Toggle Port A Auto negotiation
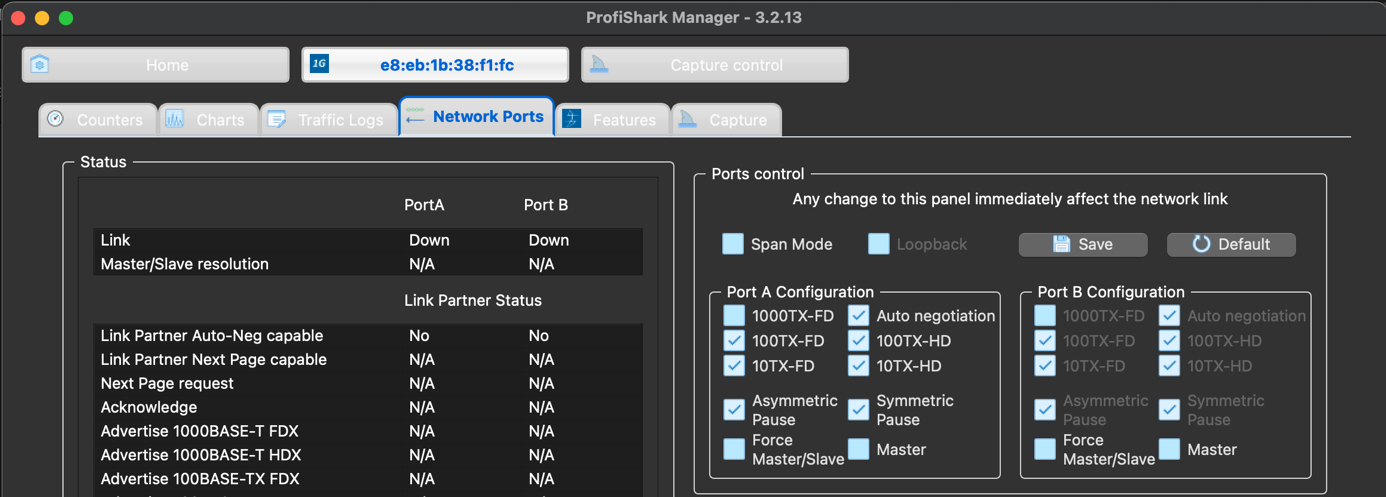 coord(859,316)
